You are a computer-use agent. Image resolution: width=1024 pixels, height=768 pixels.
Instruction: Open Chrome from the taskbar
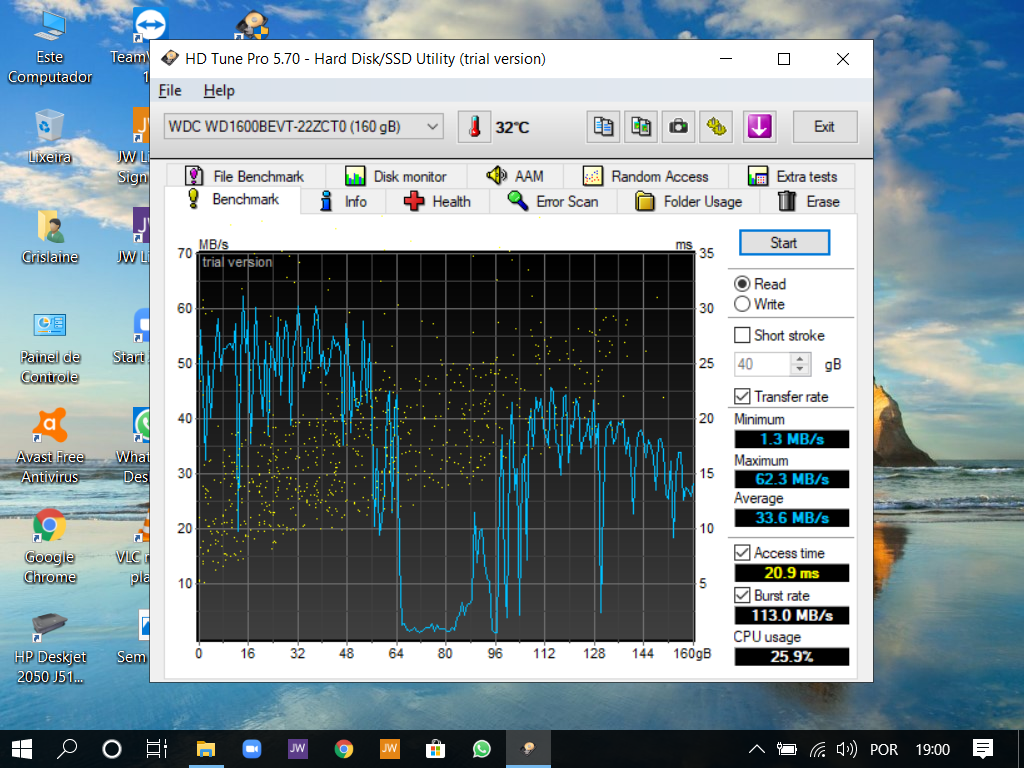[x=344, y=749]
